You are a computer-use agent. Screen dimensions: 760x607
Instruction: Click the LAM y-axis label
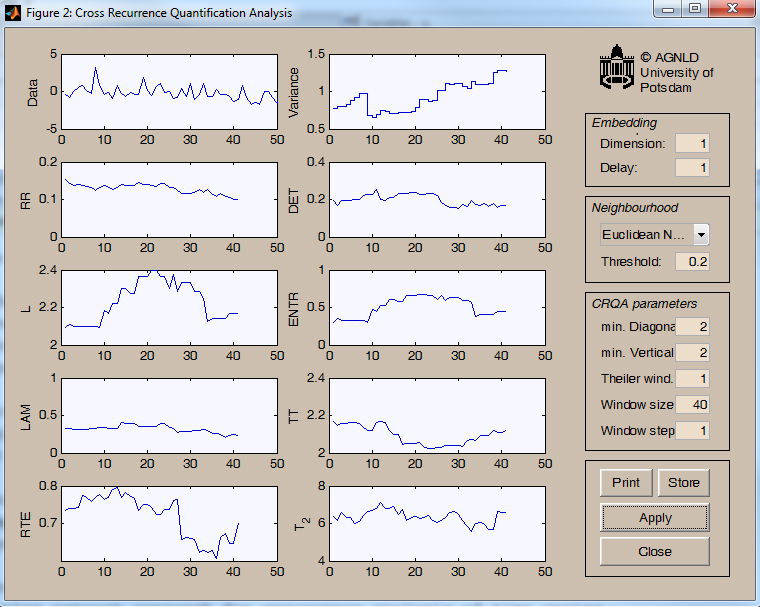click(26, 417)
